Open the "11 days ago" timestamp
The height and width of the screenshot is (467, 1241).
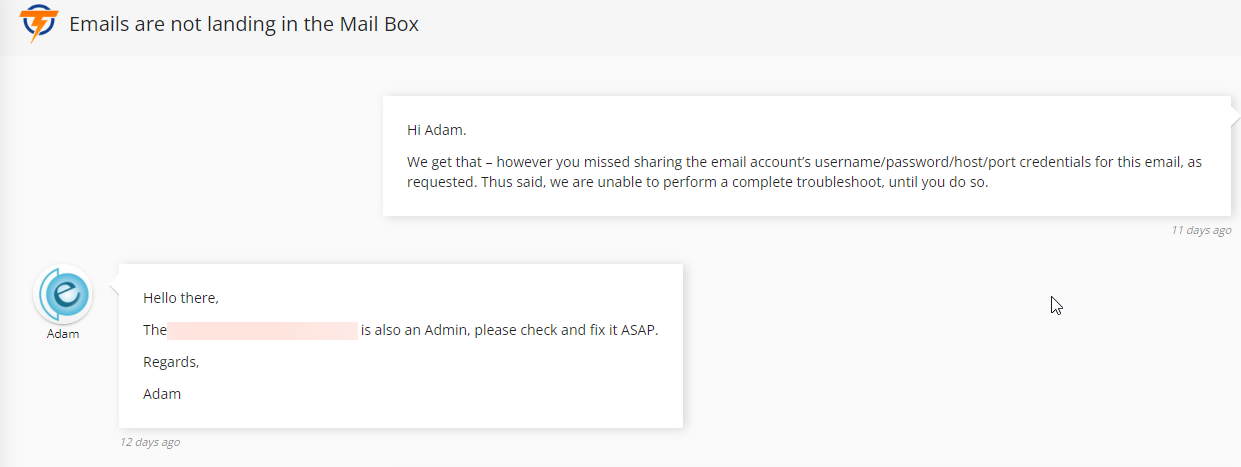1201,230
